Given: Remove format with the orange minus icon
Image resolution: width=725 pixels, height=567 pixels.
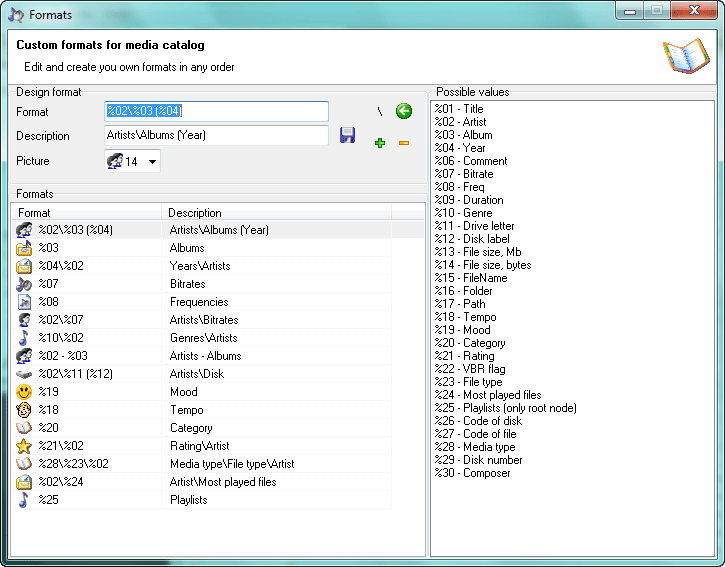Looking at the screenshot, I should click(404, 143).
